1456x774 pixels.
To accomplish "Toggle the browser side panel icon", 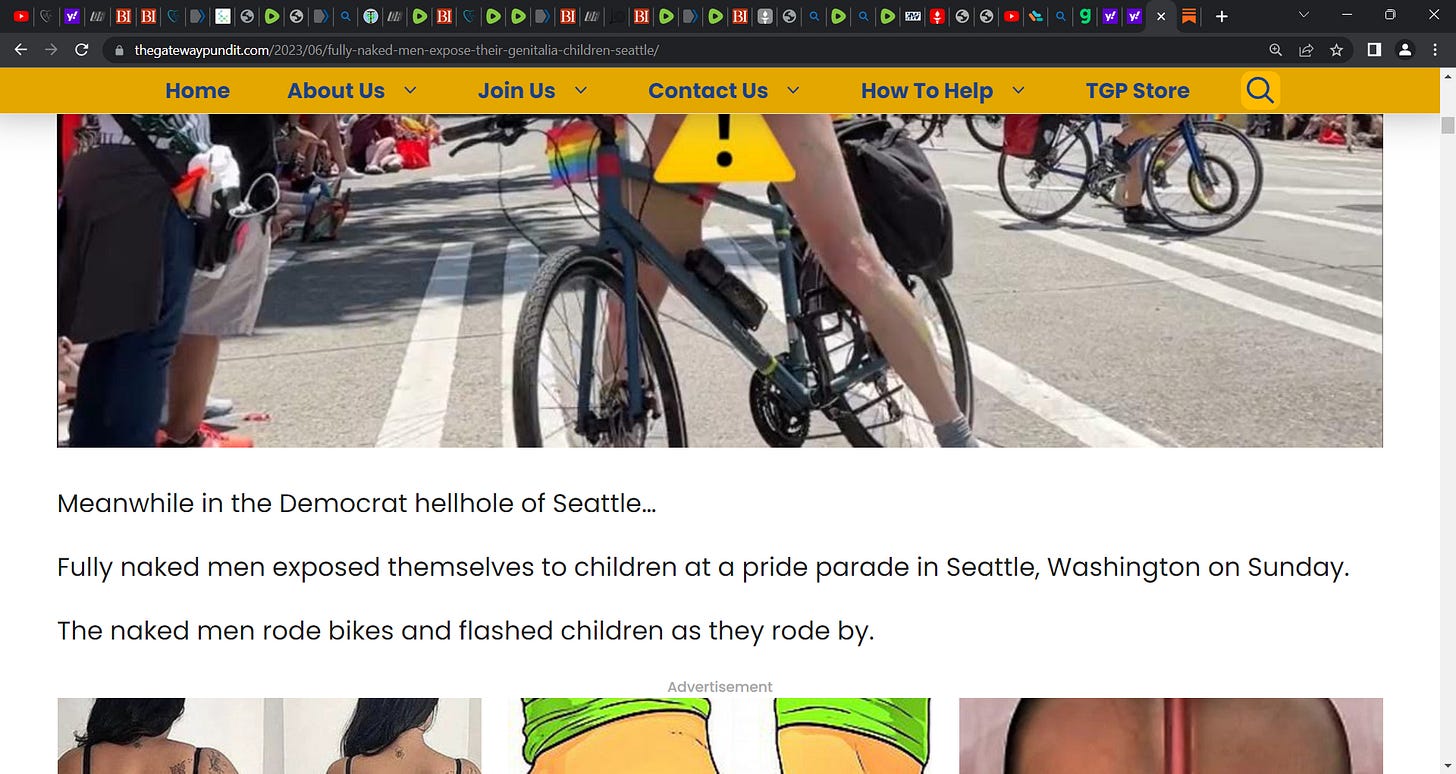I will (1374, 50).
